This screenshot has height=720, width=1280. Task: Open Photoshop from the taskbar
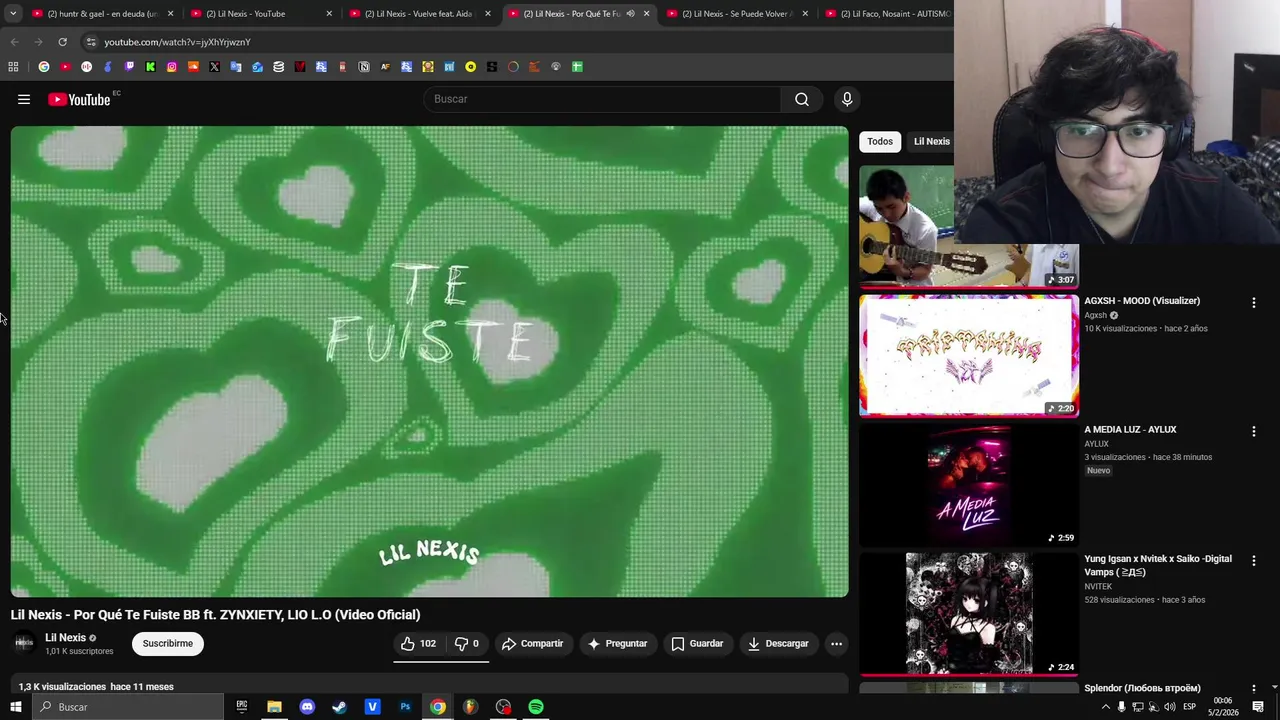click(x=405, y=707)
